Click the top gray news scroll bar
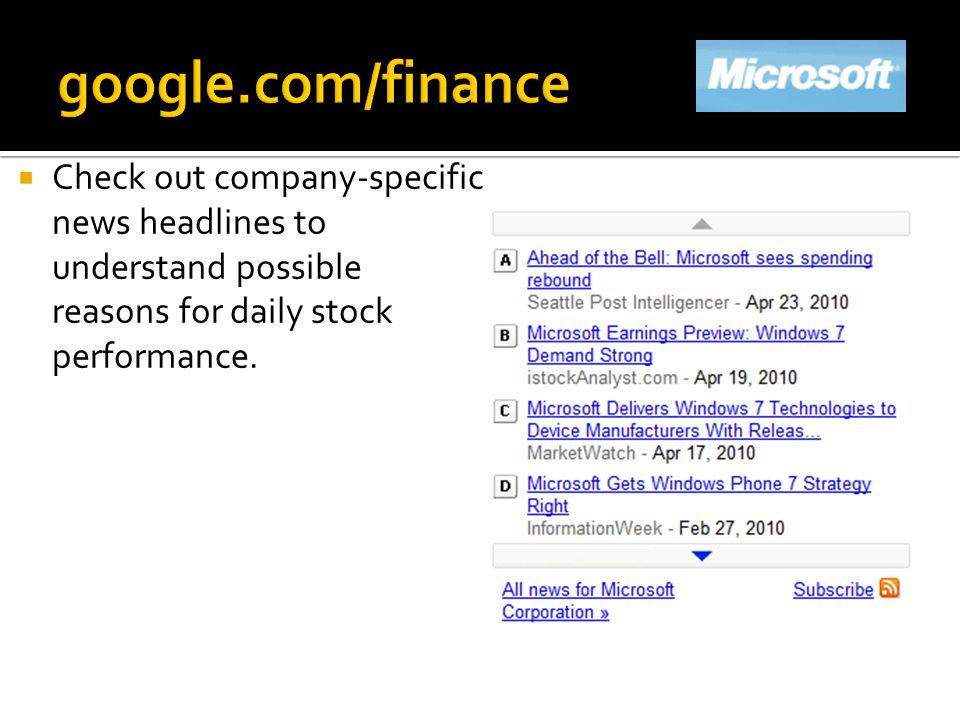 [701, 224]
